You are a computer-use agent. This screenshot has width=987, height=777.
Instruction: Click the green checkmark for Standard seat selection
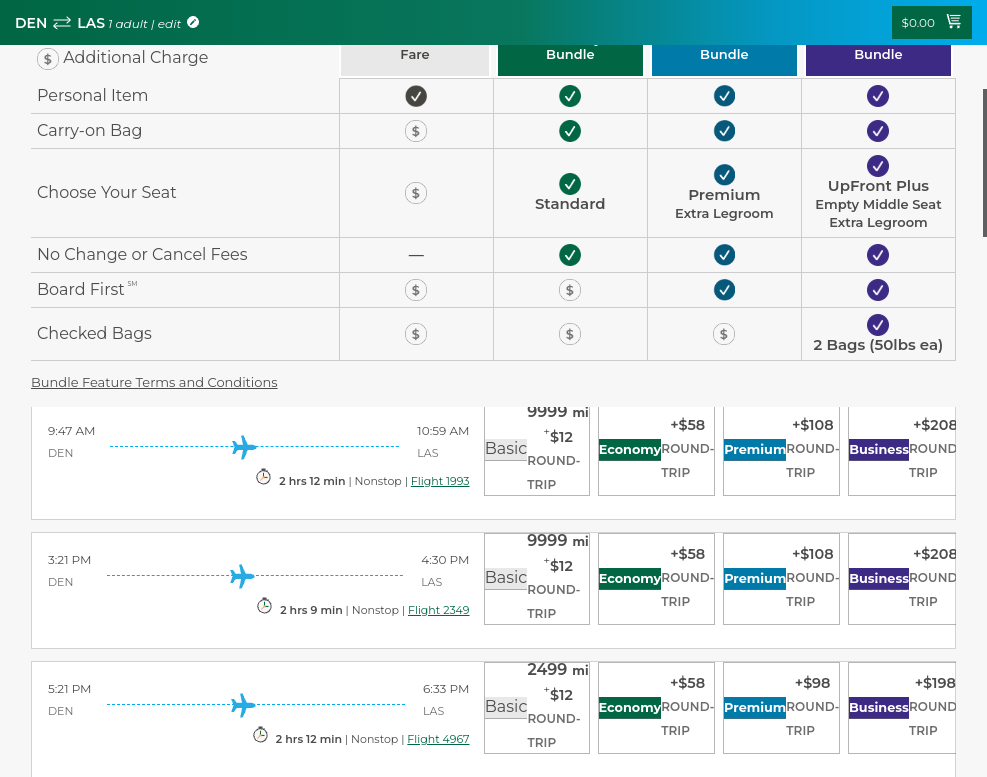coord(570,184)
